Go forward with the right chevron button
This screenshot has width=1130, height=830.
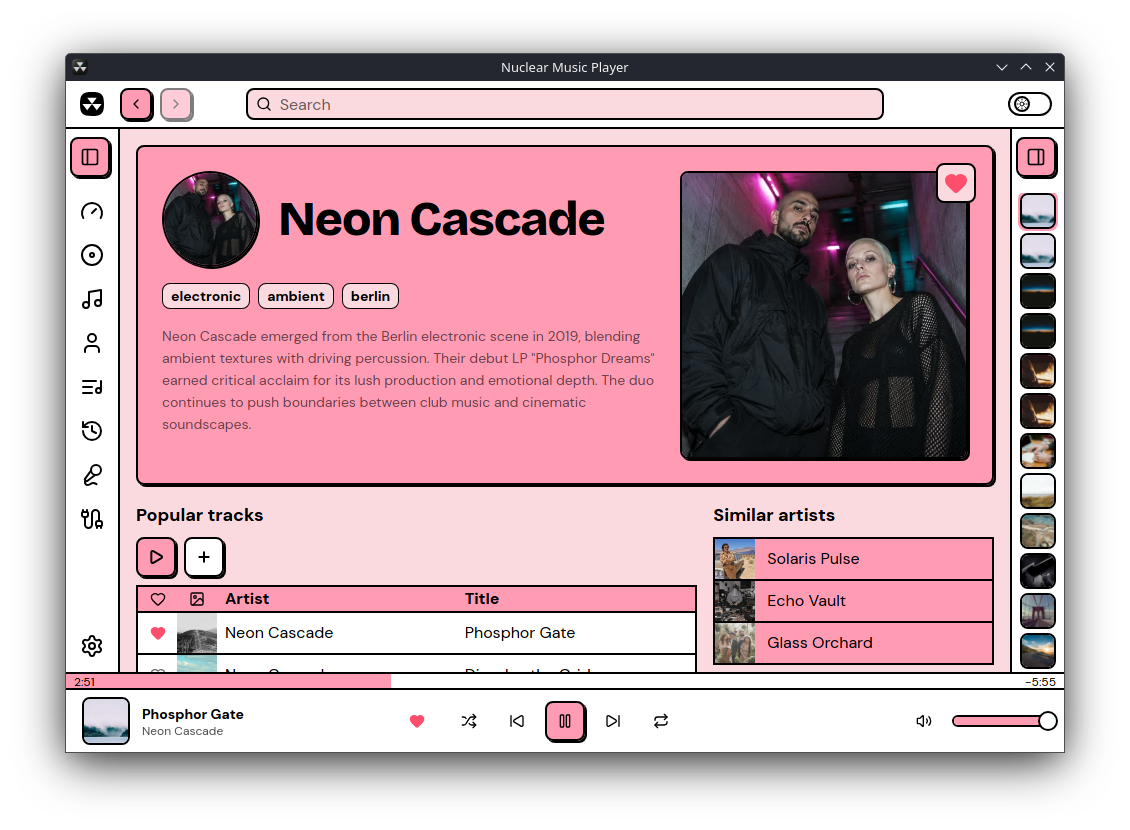coord(176,104)
